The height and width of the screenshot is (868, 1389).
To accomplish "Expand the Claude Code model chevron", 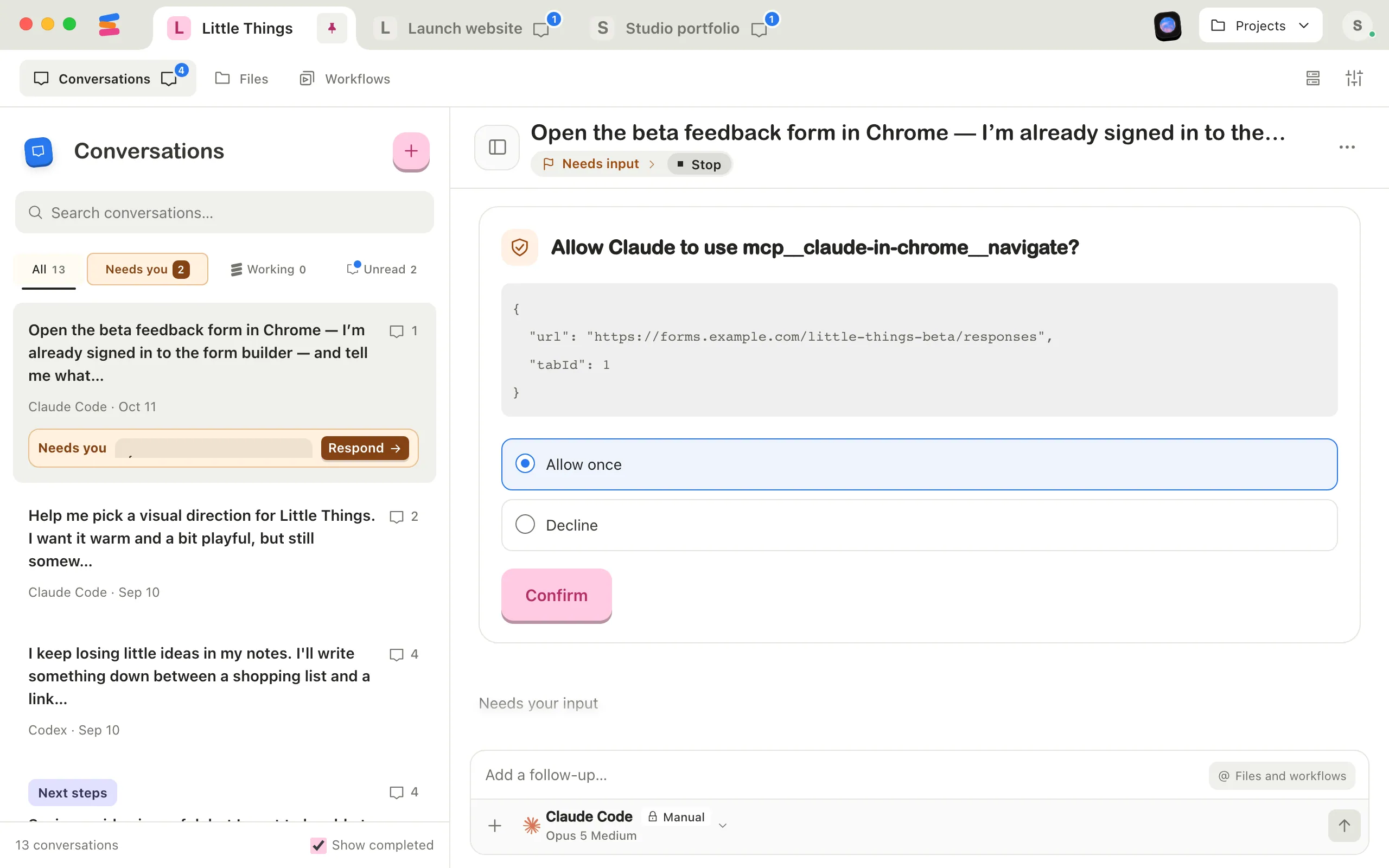I will click(723, 826).
